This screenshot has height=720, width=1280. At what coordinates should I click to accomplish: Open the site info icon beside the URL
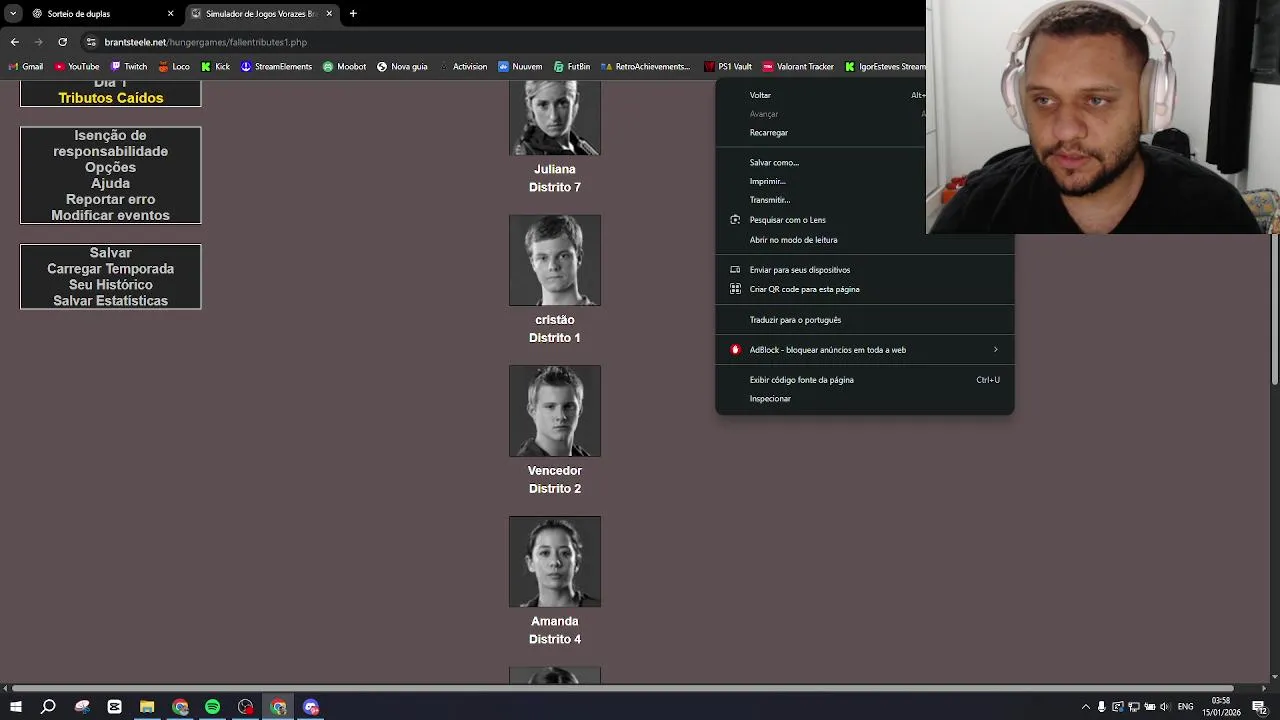click(91, 42)
